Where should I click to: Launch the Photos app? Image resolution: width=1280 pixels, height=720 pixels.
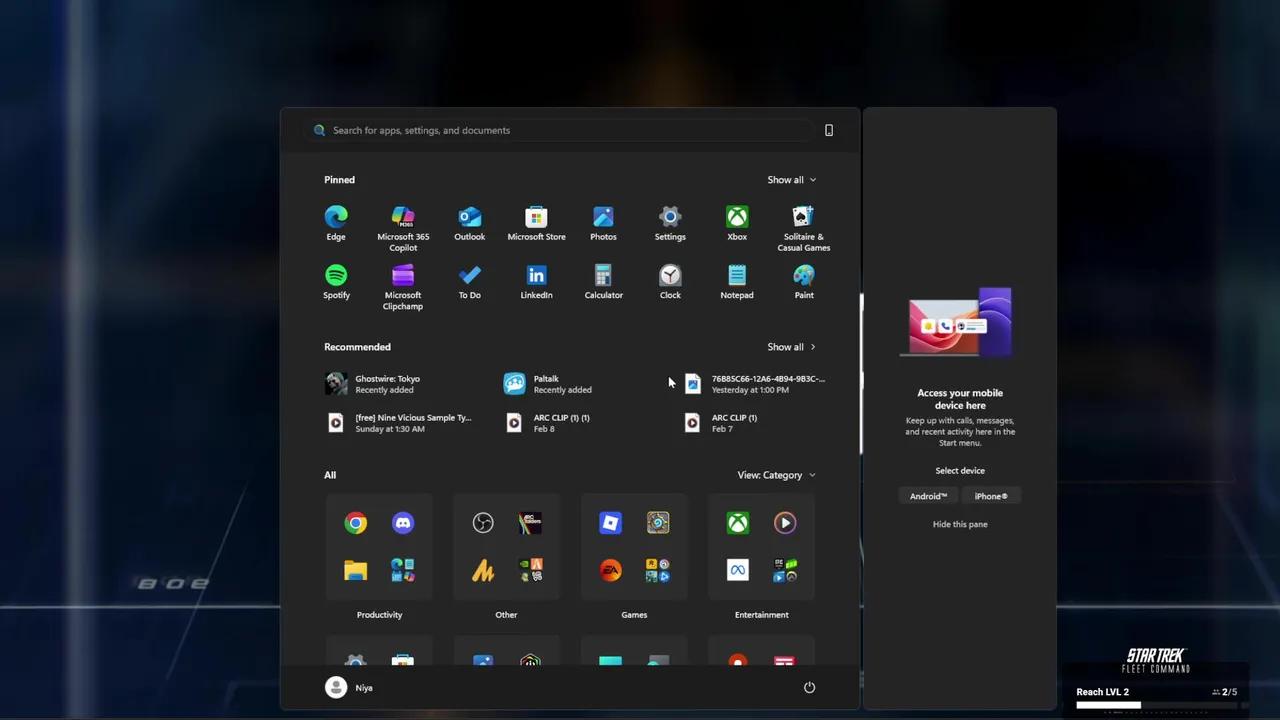[x=603, y=224]
